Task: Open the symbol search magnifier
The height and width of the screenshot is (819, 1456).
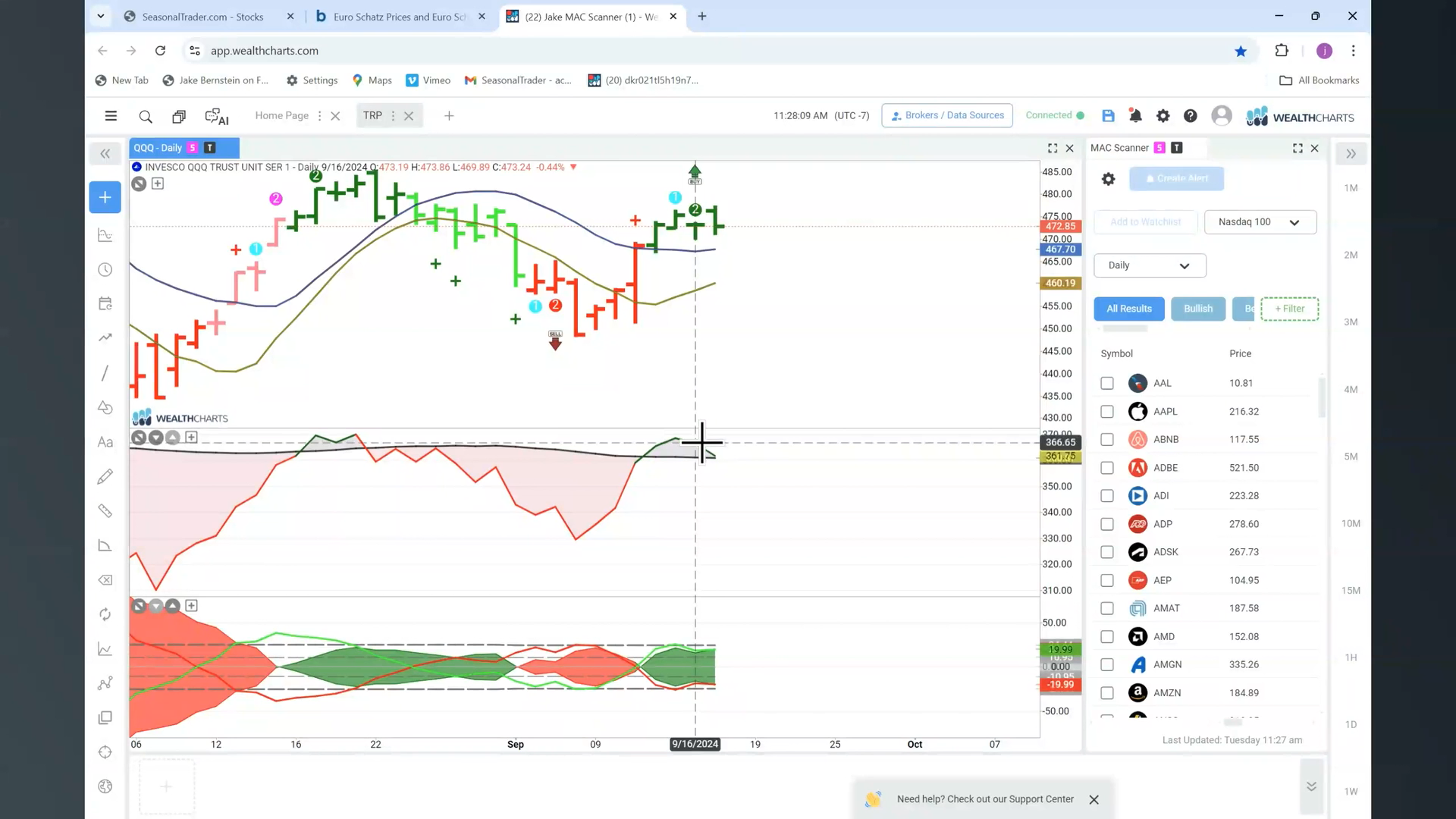Action: pyautogui.click(x=146, y=116)
